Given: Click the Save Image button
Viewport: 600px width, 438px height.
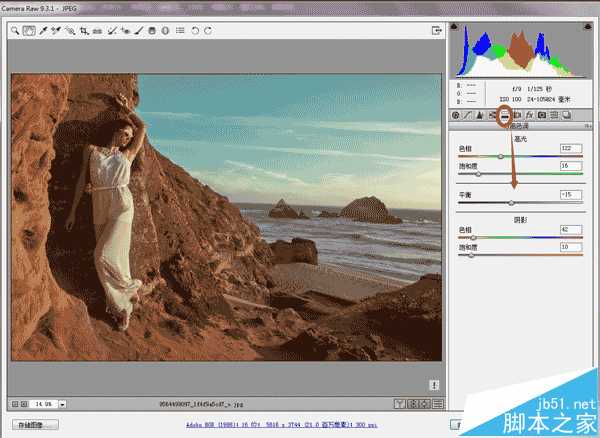Looking at the screenshot, I should click(x=34, y=425).
